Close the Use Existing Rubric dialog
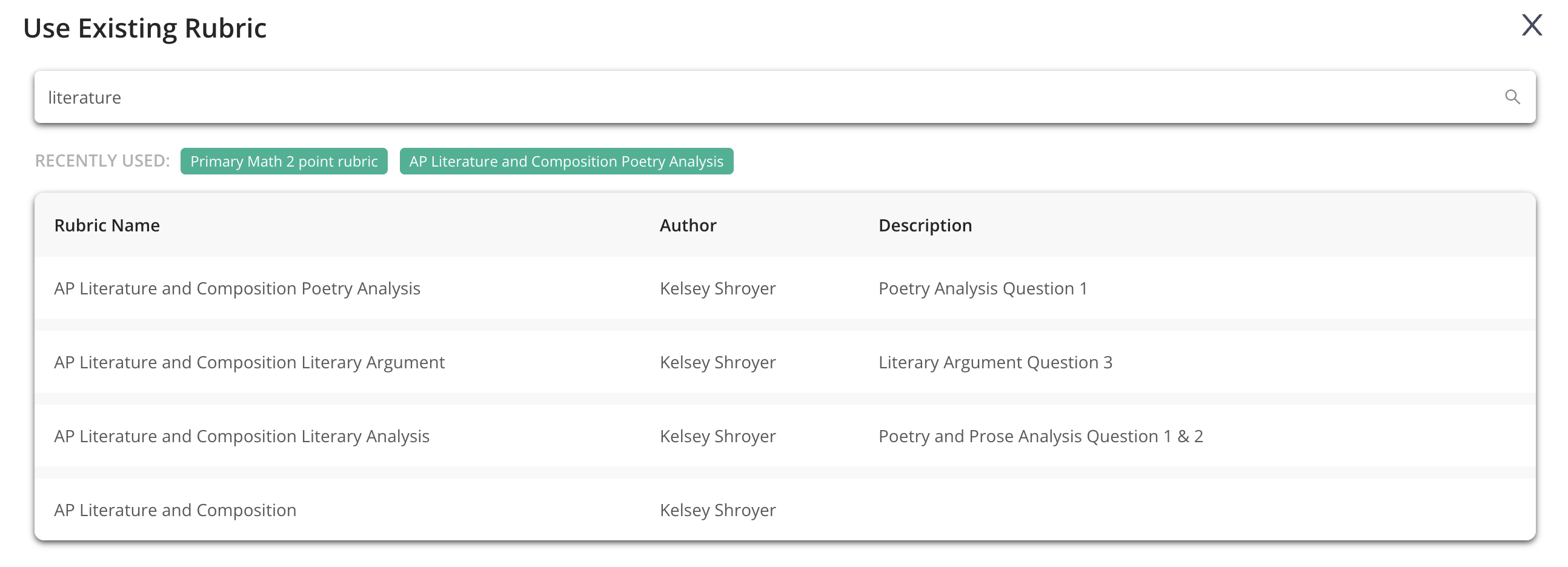The width and height of the screenshot is (1568, 567). 1532,25
